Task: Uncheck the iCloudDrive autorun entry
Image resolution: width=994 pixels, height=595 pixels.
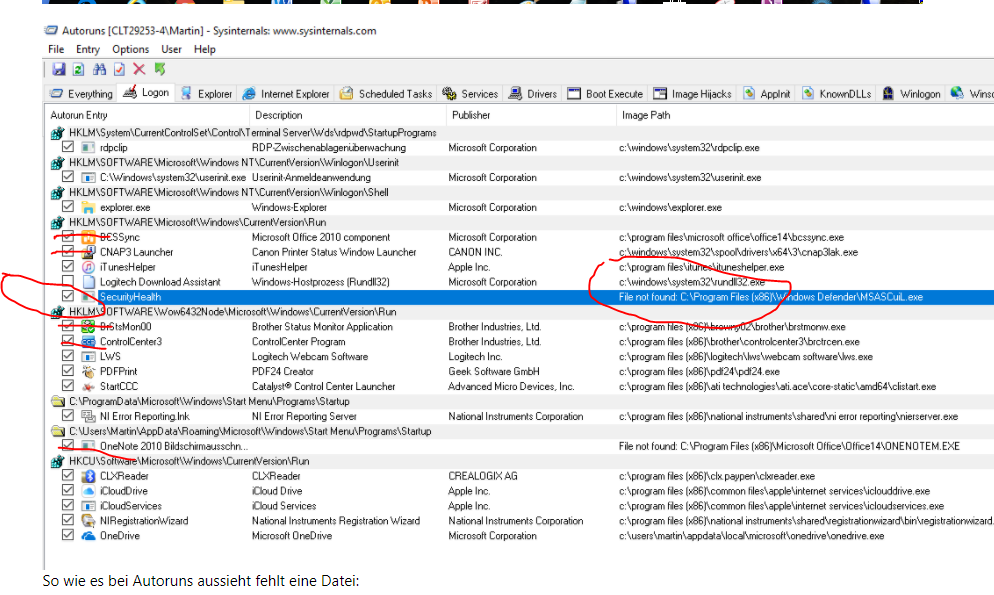Action: coord(68,490)
